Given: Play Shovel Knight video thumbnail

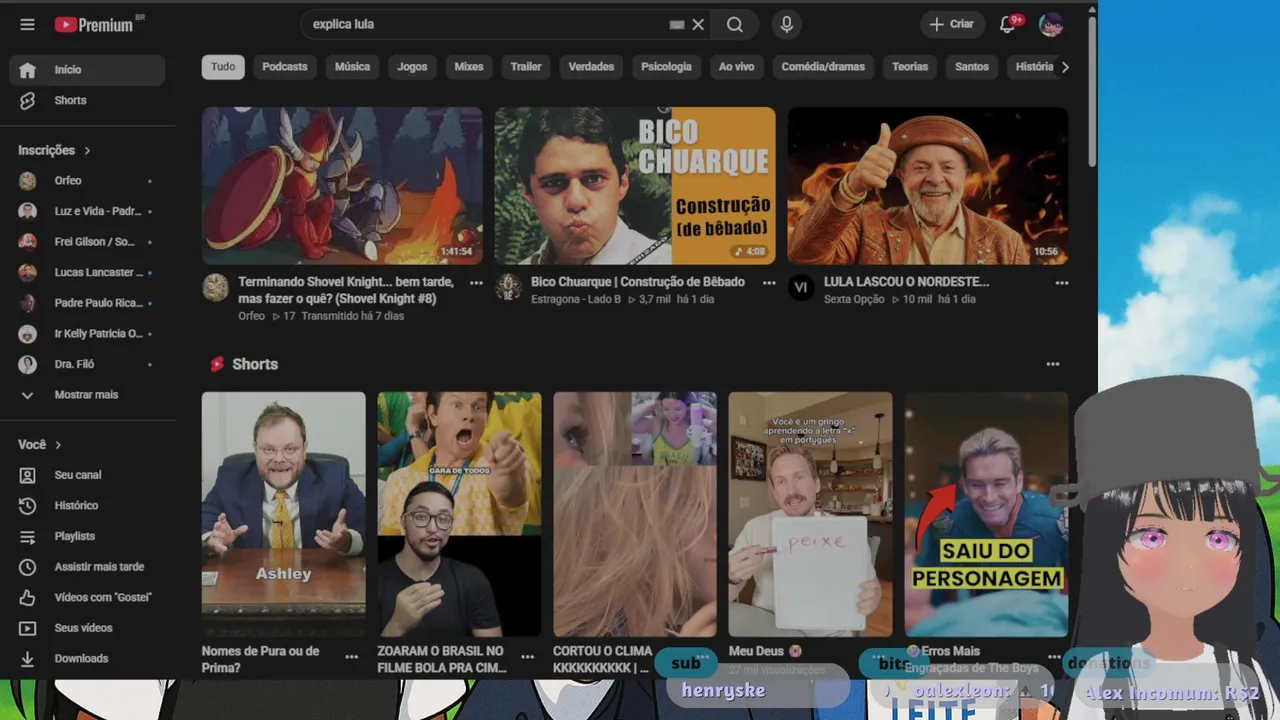Looking at the screenshot, I should (342, 186).
